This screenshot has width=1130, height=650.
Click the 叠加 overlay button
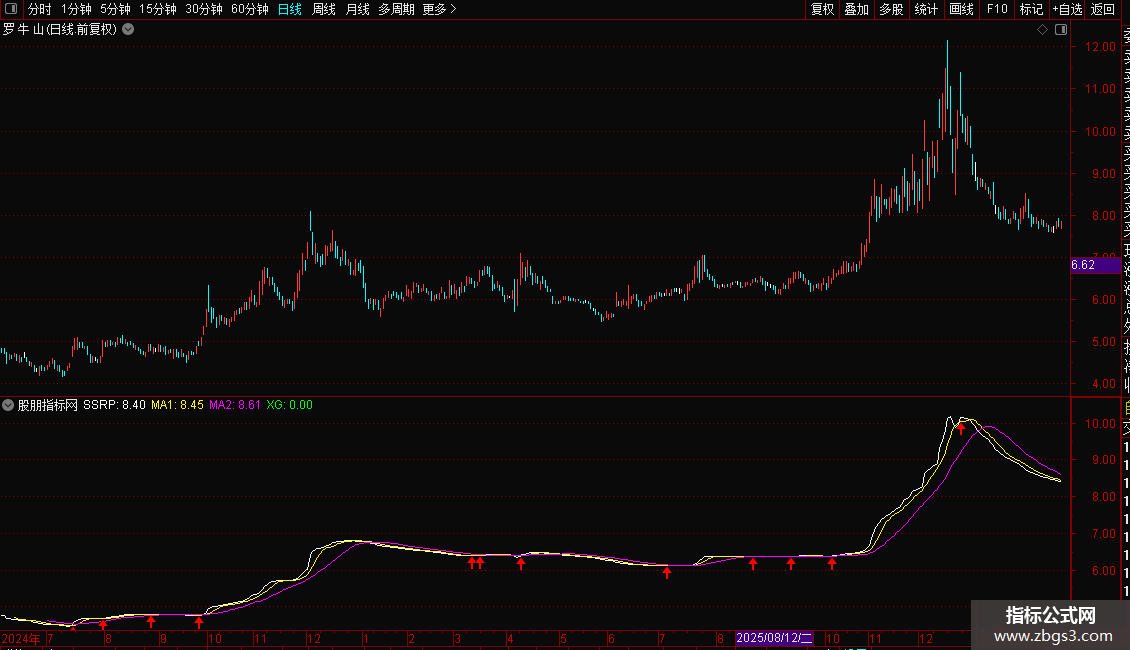click(x=857, y=9)
